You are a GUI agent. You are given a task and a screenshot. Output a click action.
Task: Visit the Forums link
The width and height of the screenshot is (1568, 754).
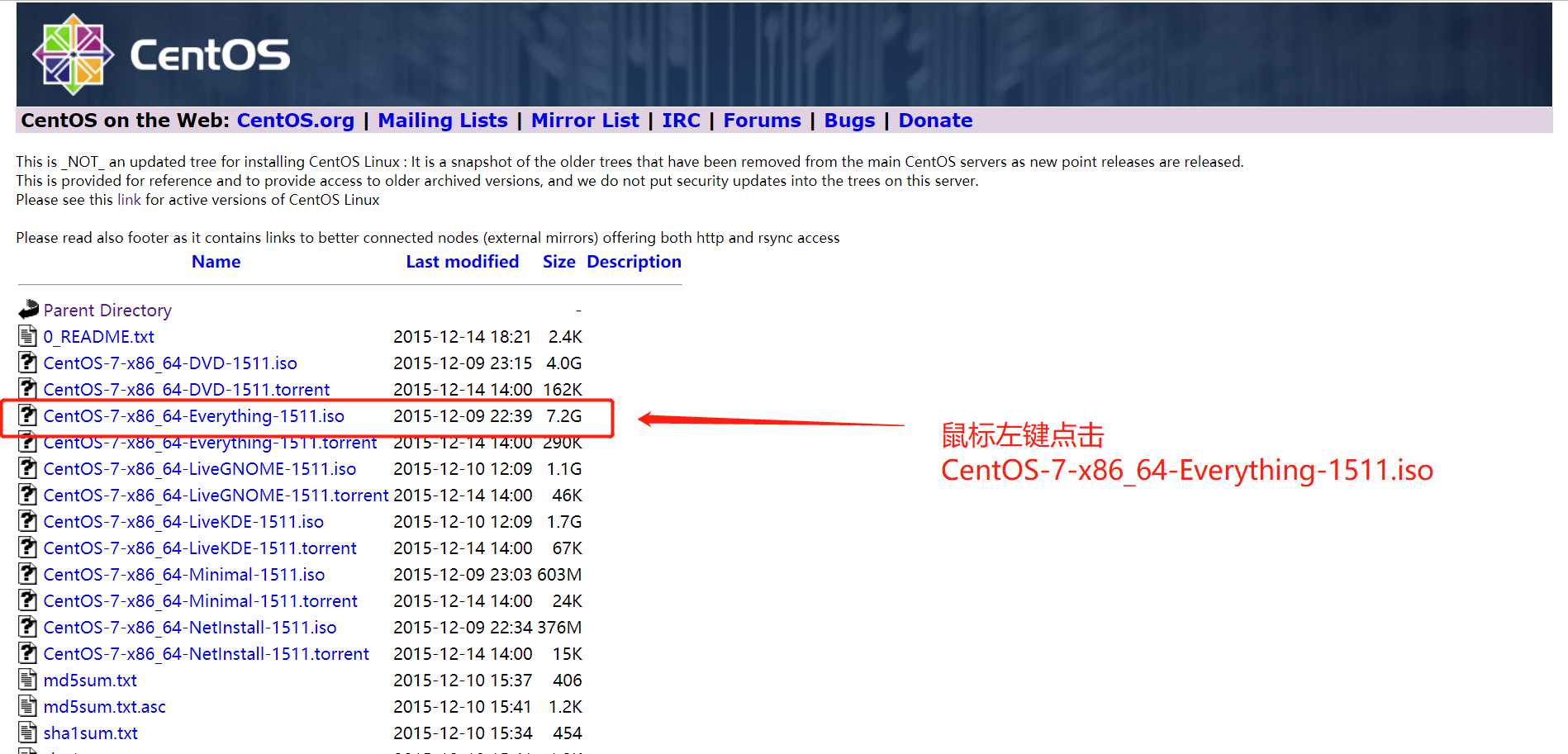click(x=762, y=121)
